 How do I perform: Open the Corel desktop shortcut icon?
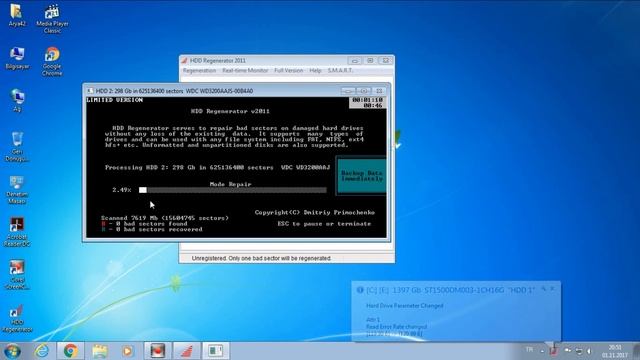pyautogui.click(x=17, y=275)
